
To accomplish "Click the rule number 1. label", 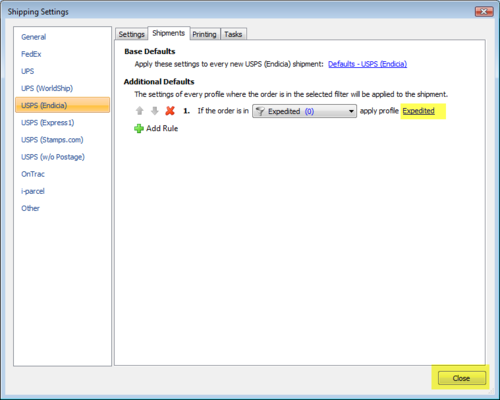I will click(x=186, y=111).
